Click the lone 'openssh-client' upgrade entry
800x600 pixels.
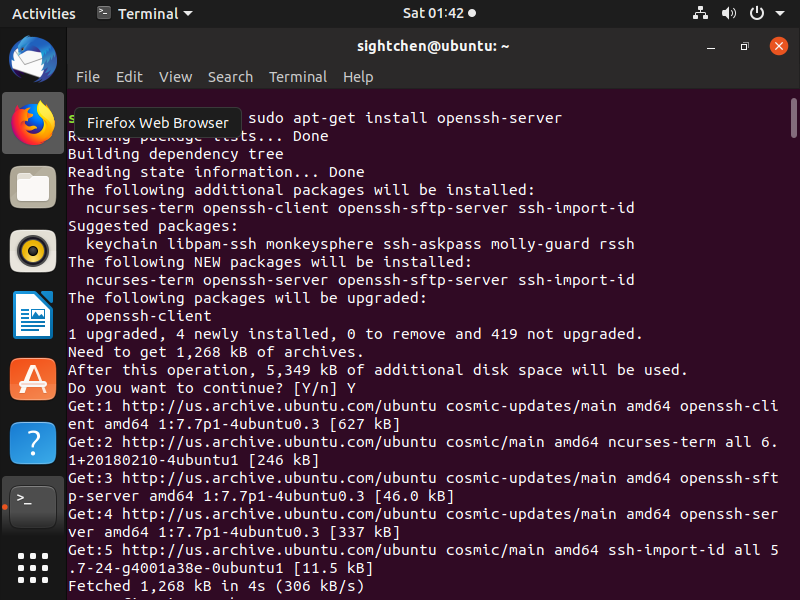point(148,316)
